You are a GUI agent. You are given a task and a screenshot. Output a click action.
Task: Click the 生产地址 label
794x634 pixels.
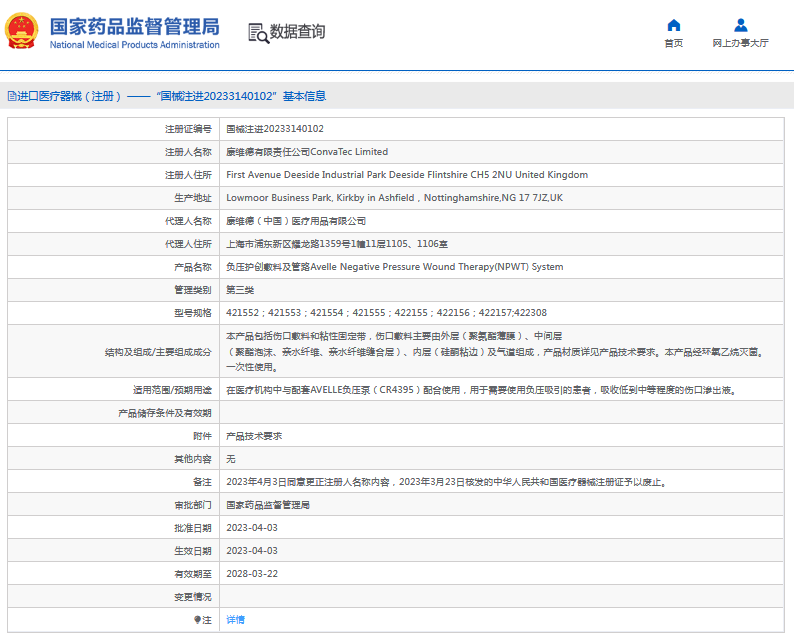tap(193, 198)
